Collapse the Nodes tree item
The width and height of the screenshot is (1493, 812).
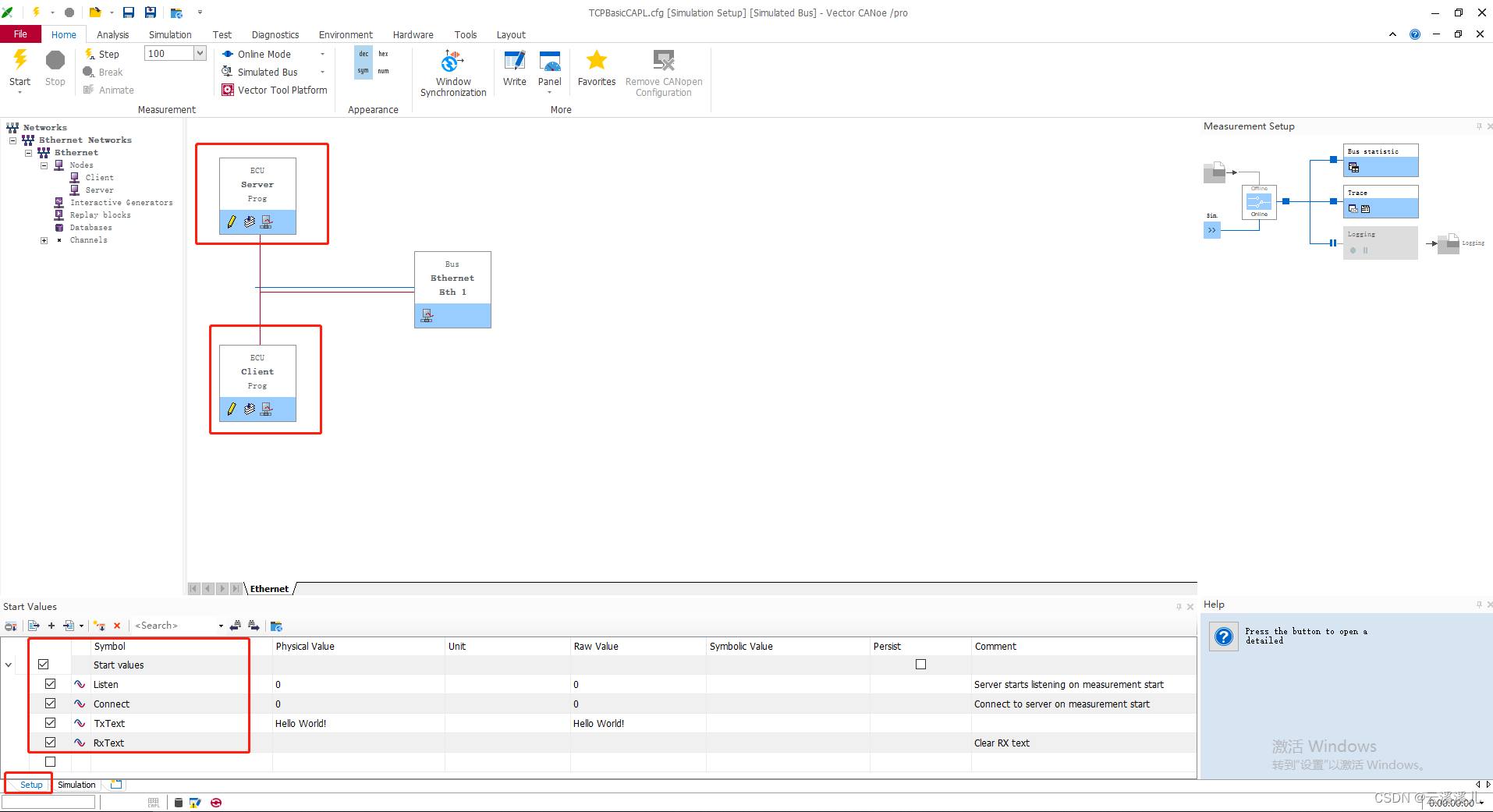click(x=44, y=165)
